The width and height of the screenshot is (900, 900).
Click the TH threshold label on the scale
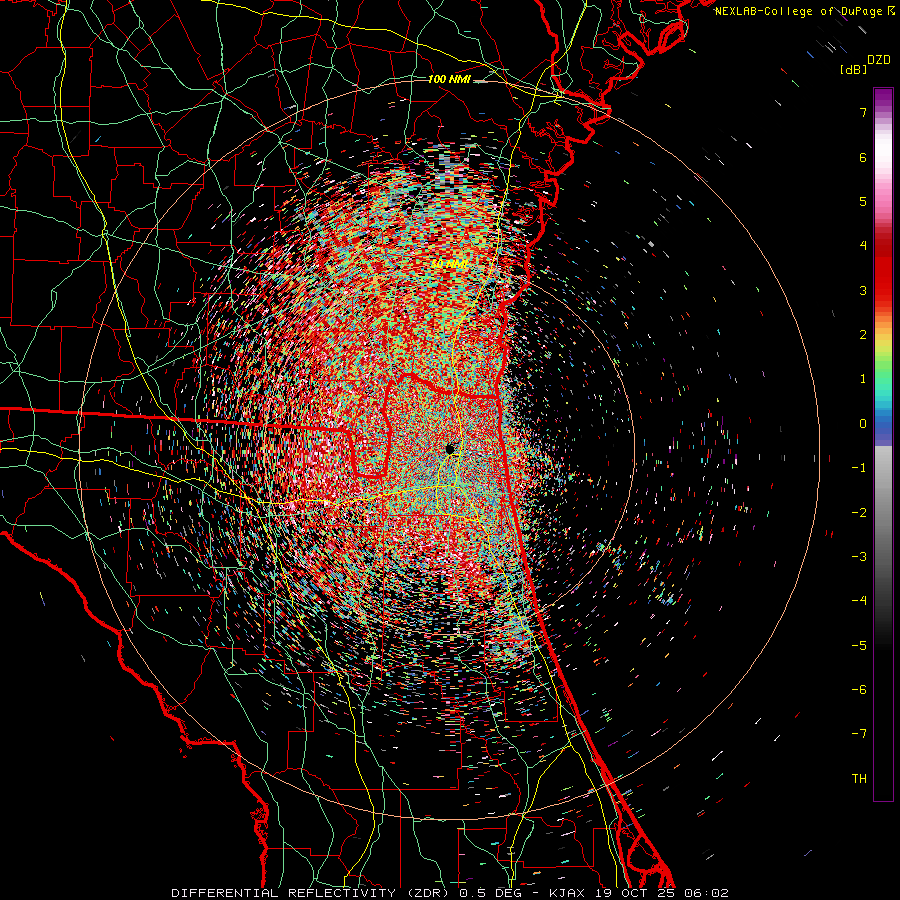(859, 779)
